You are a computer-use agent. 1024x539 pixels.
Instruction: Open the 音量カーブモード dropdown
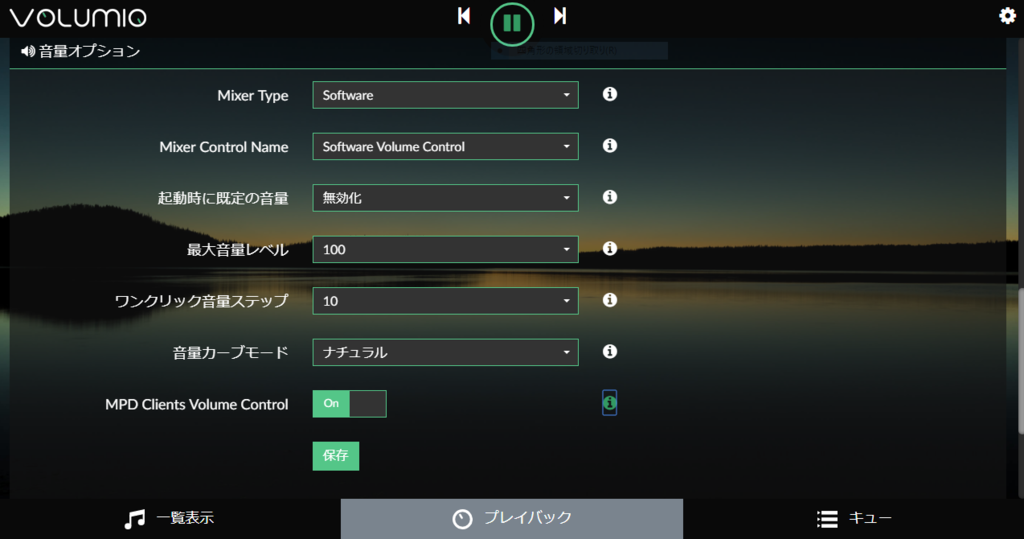pyautogui.click(x=445, y=352)
